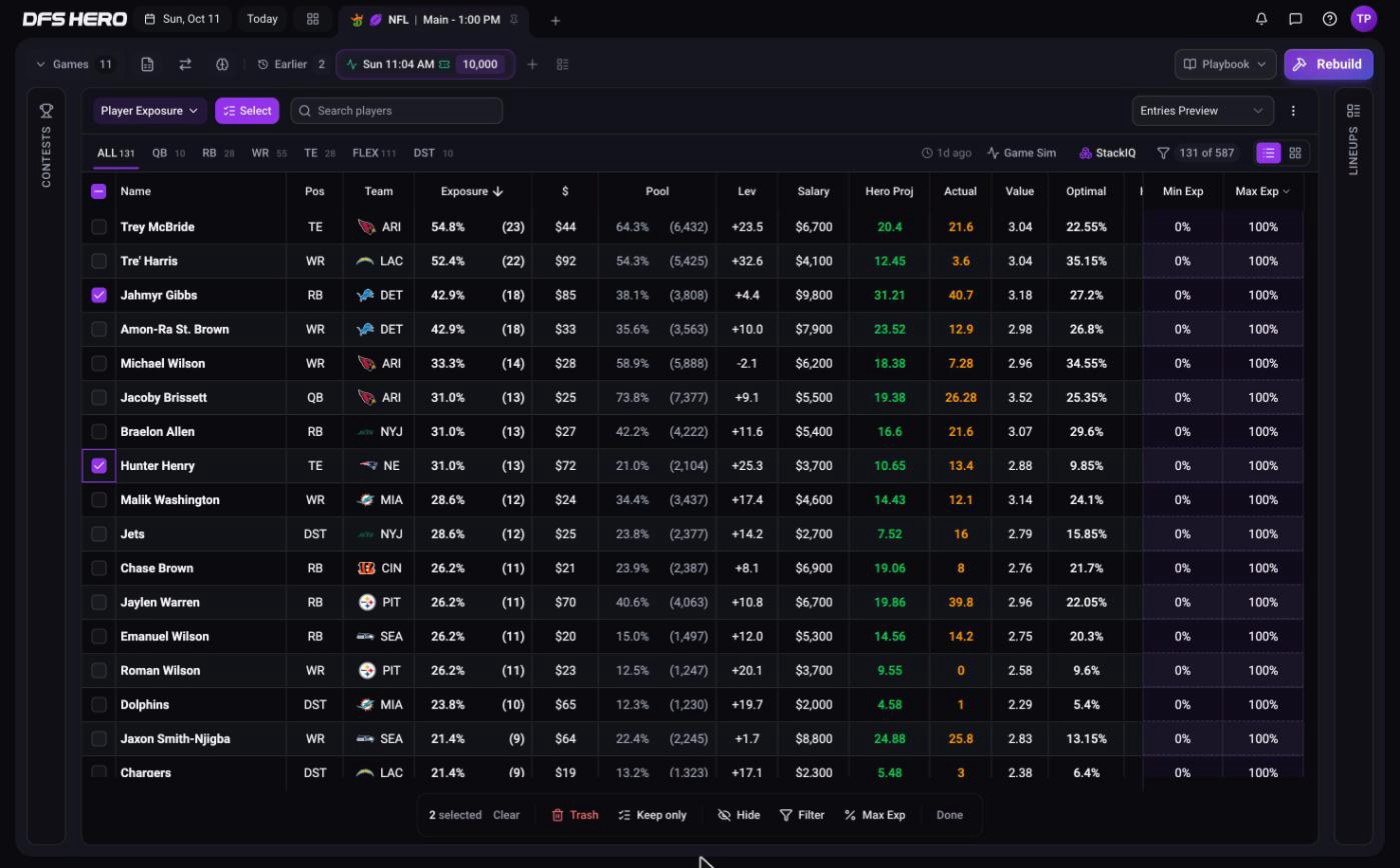Image resolution: width=1400 pixels, height=868 pixels.
Task: Switch to the DST position tab
Action: pos(433,153)
